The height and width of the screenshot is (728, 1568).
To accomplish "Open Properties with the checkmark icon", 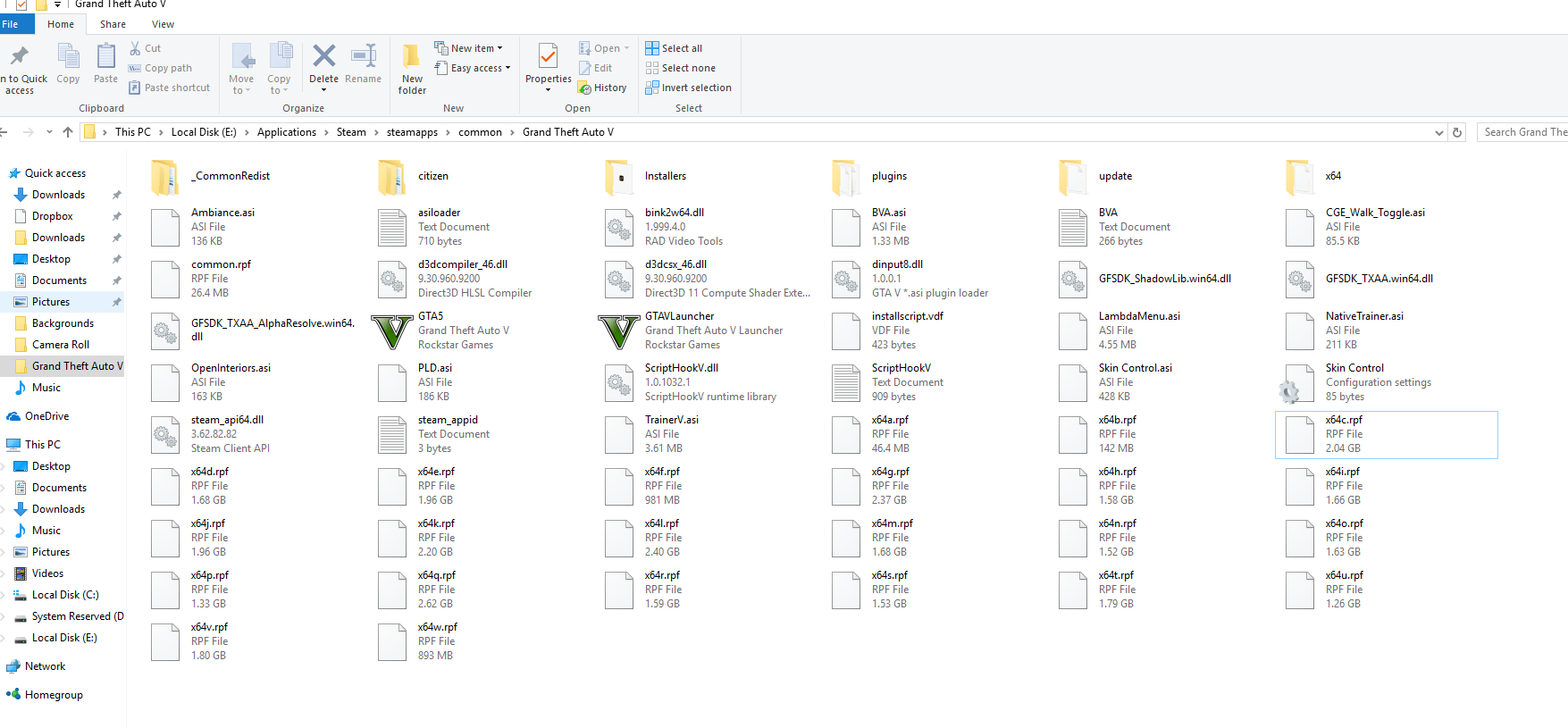I will (x=548, y=56).
